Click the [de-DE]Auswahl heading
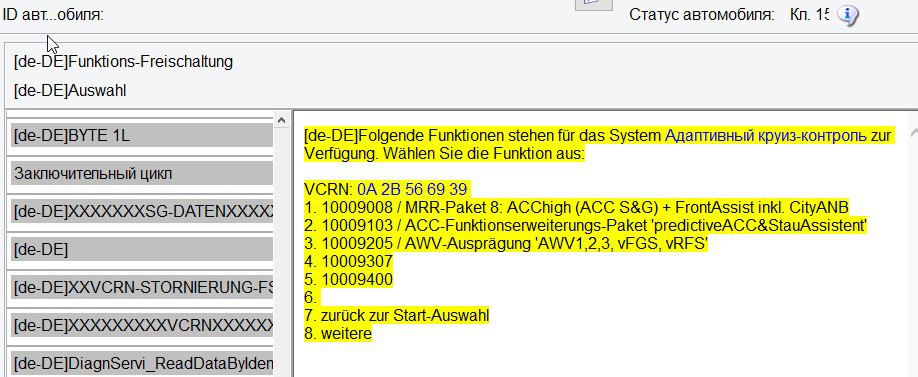 click(x=70, y=91)
